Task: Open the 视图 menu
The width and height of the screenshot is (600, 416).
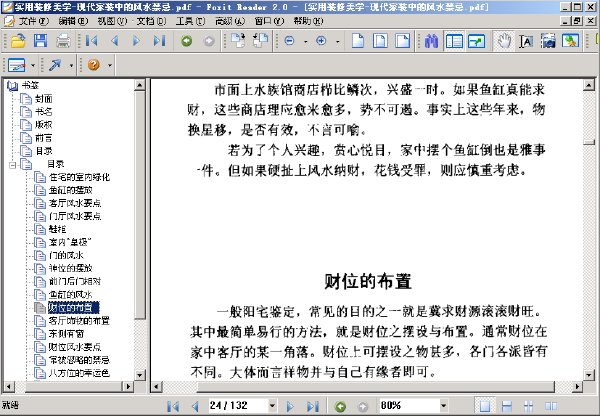Action: pyautogui.click(x=112, y=21)
